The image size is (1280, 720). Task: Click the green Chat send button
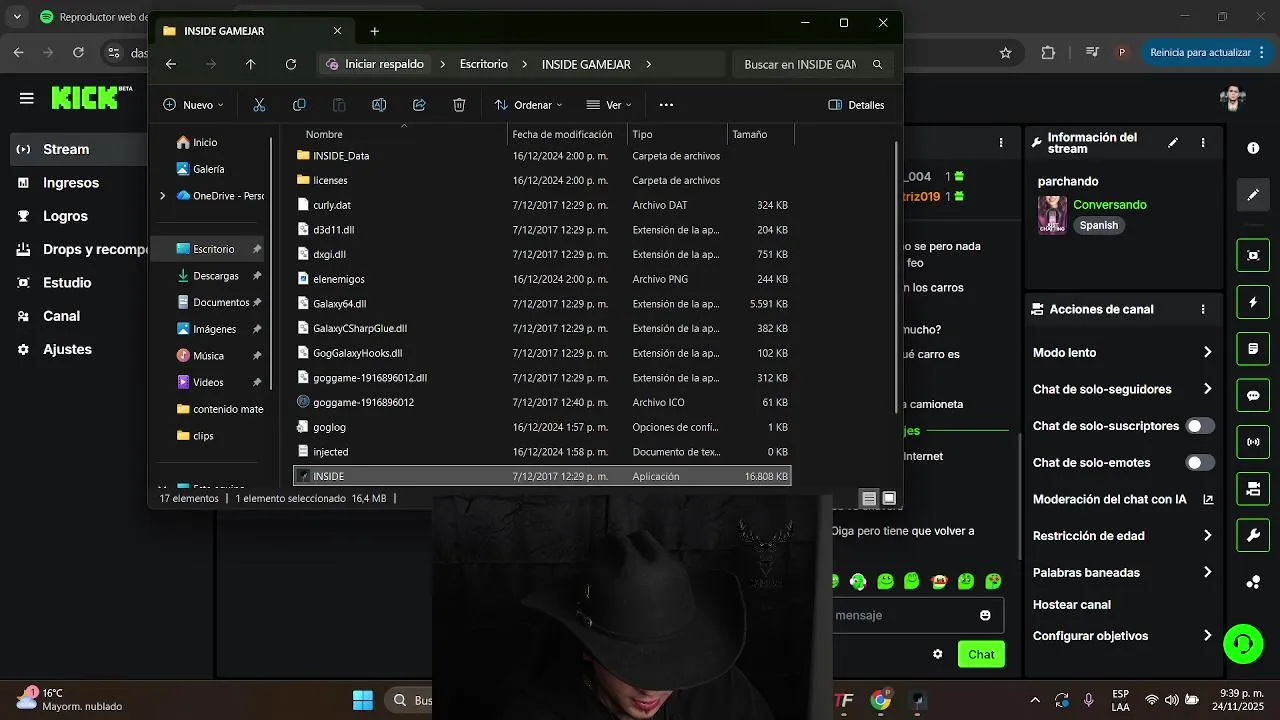pos(981,654)
